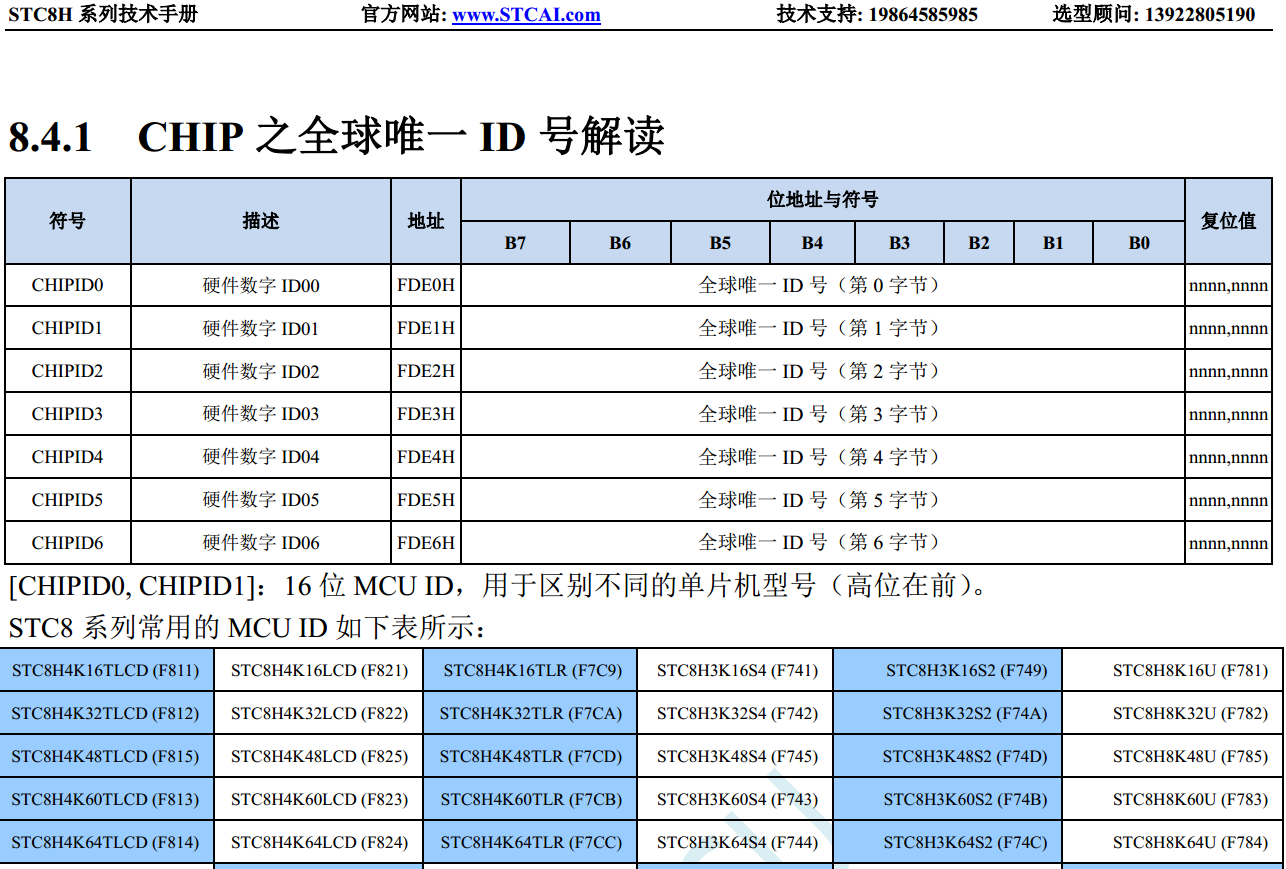Screen dimensions: 1286x869
Task: Select the STC8H4K64TLCD (F814) cell
Action: [x=106, y=842]
